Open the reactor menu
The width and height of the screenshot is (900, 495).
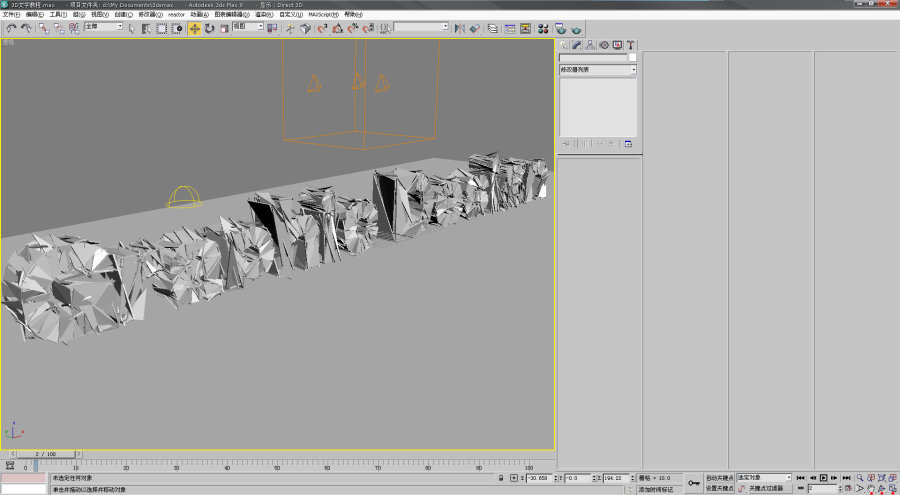pyautogui.click(x=176, y=14)
